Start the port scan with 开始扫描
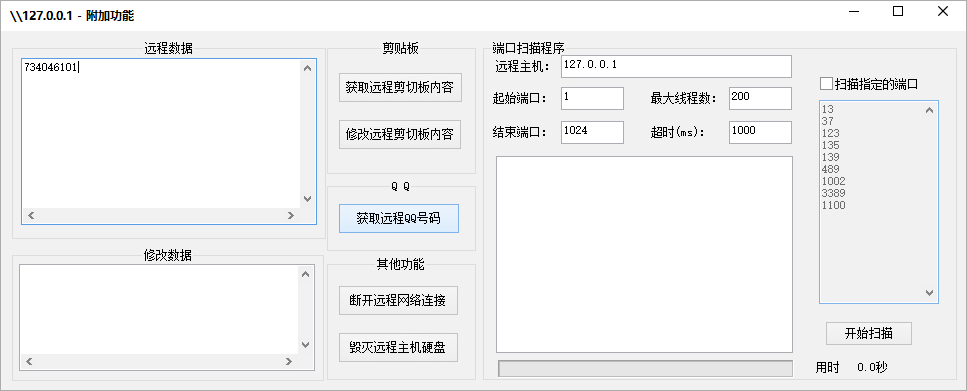 click(868, 334)
